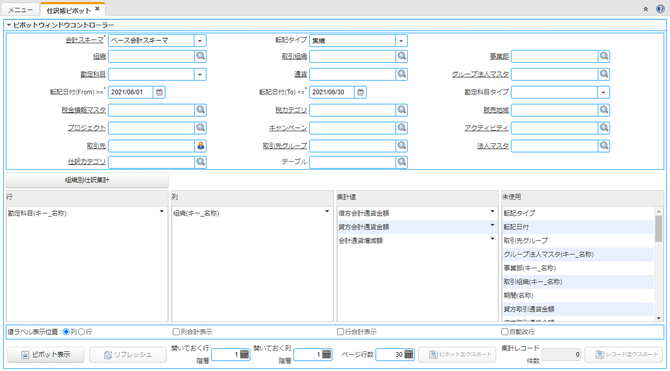Viewport: 670px width, 371px height.
Task: Expand the 勘定科目 combo box
Action: 200,74
